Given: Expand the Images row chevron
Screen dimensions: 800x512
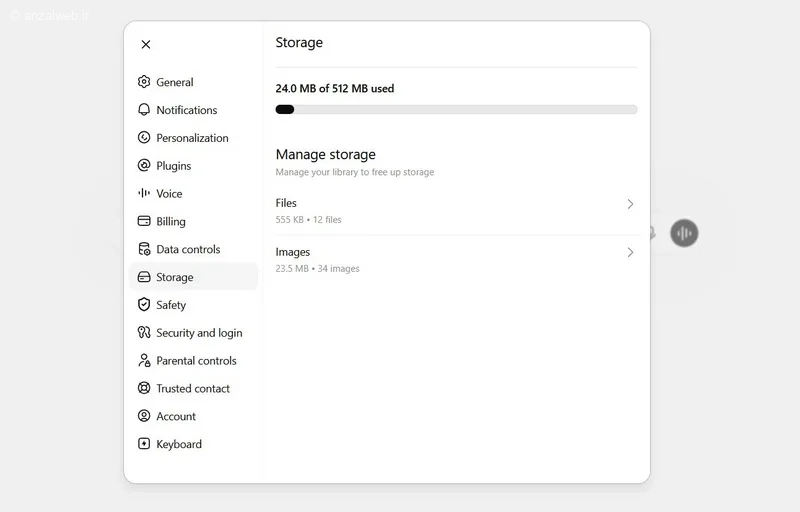Looking at the screenshot, I should click(630, 252).
